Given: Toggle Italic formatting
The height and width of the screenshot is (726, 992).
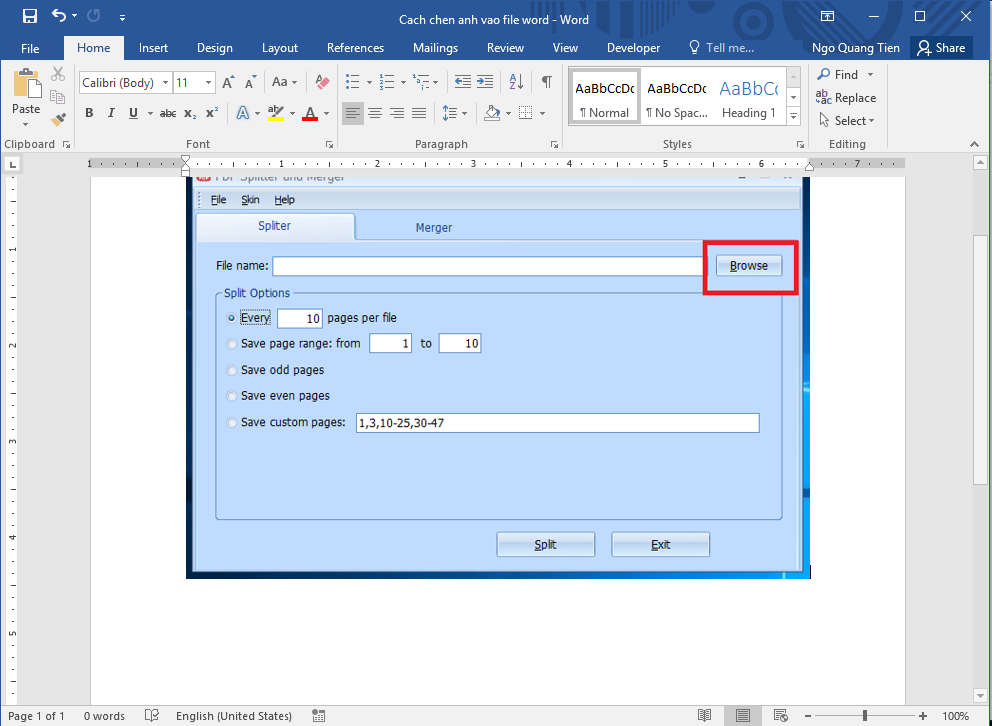Looking at the screenshot, I should click(x=111, y=113).
